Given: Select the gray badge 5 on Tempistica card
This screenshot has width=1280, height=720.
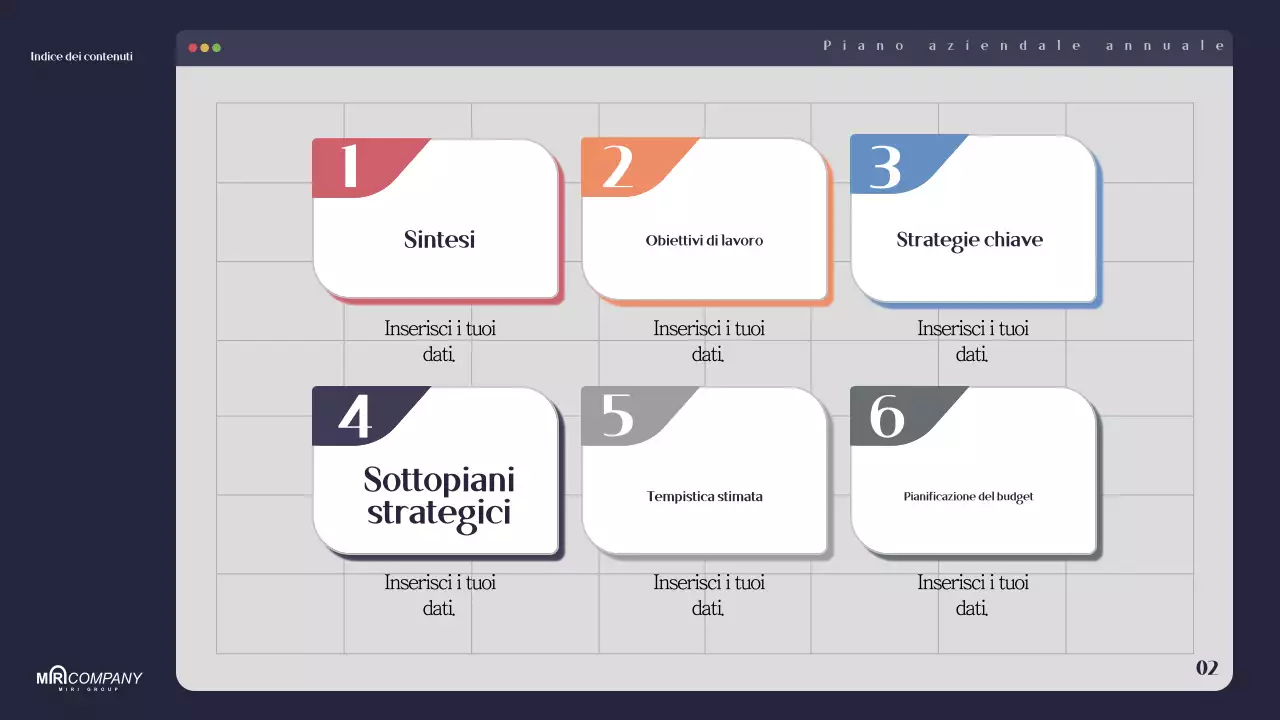Looking at the screenshot, I should (618, 417).
